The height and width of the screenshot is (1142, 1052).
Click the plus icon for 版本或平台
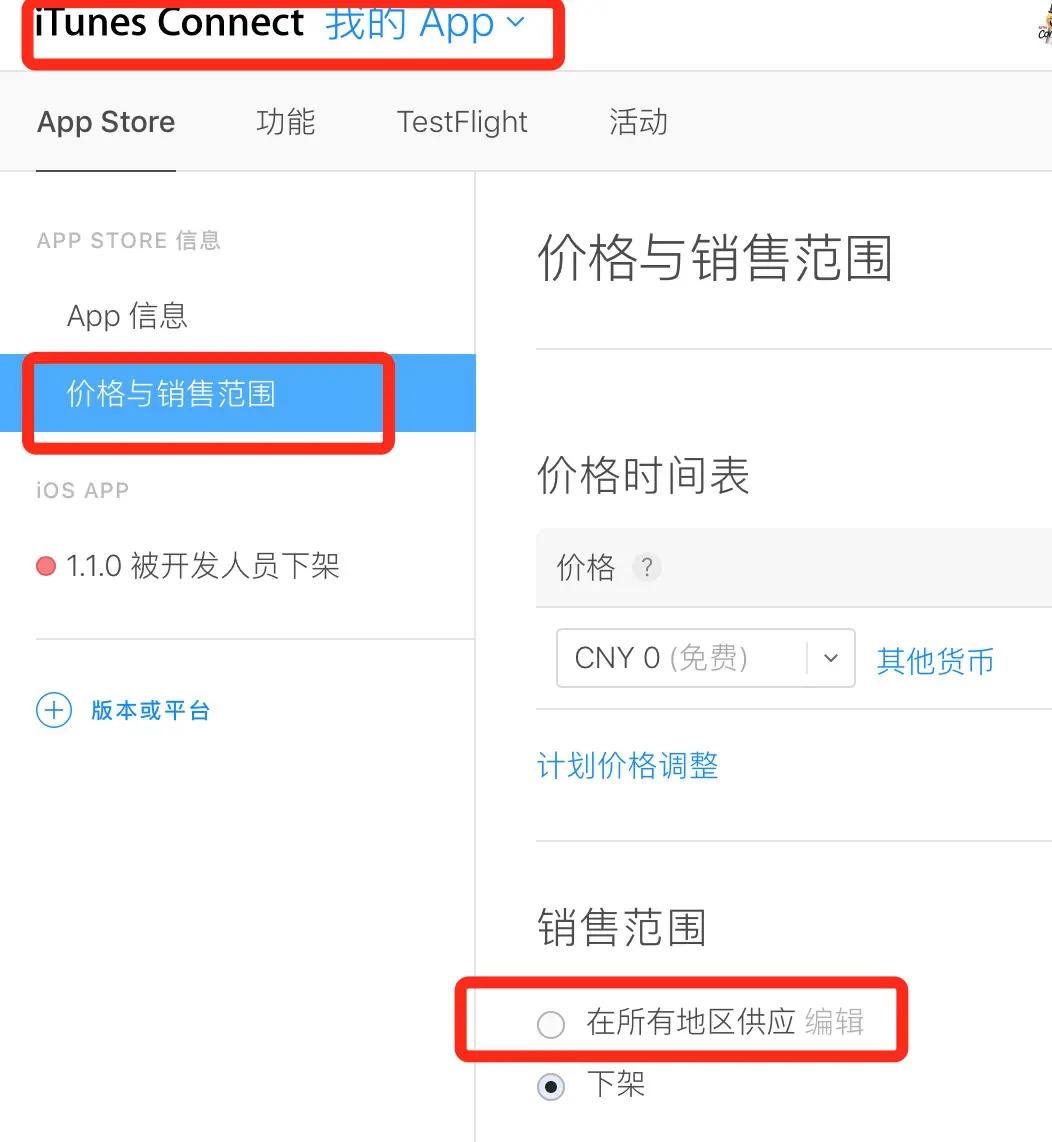click(x=54, y=710)
